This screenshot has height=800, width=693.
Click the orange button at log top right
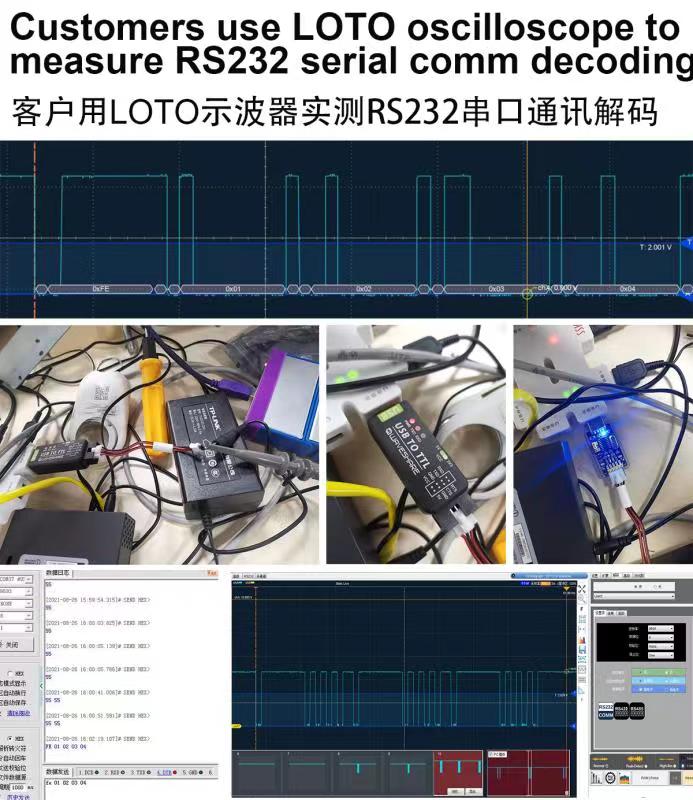[212, 573]
